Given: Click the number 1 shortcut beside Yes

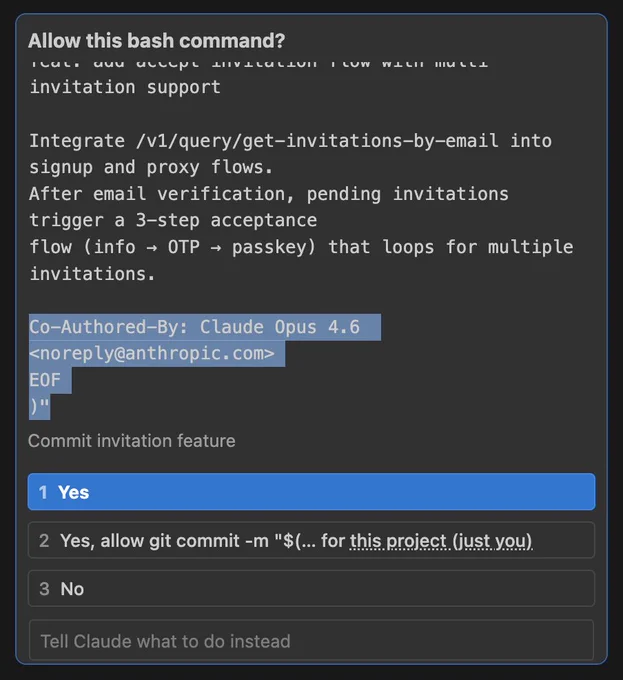Looking at the screenshot, I should tap(43, 492).
